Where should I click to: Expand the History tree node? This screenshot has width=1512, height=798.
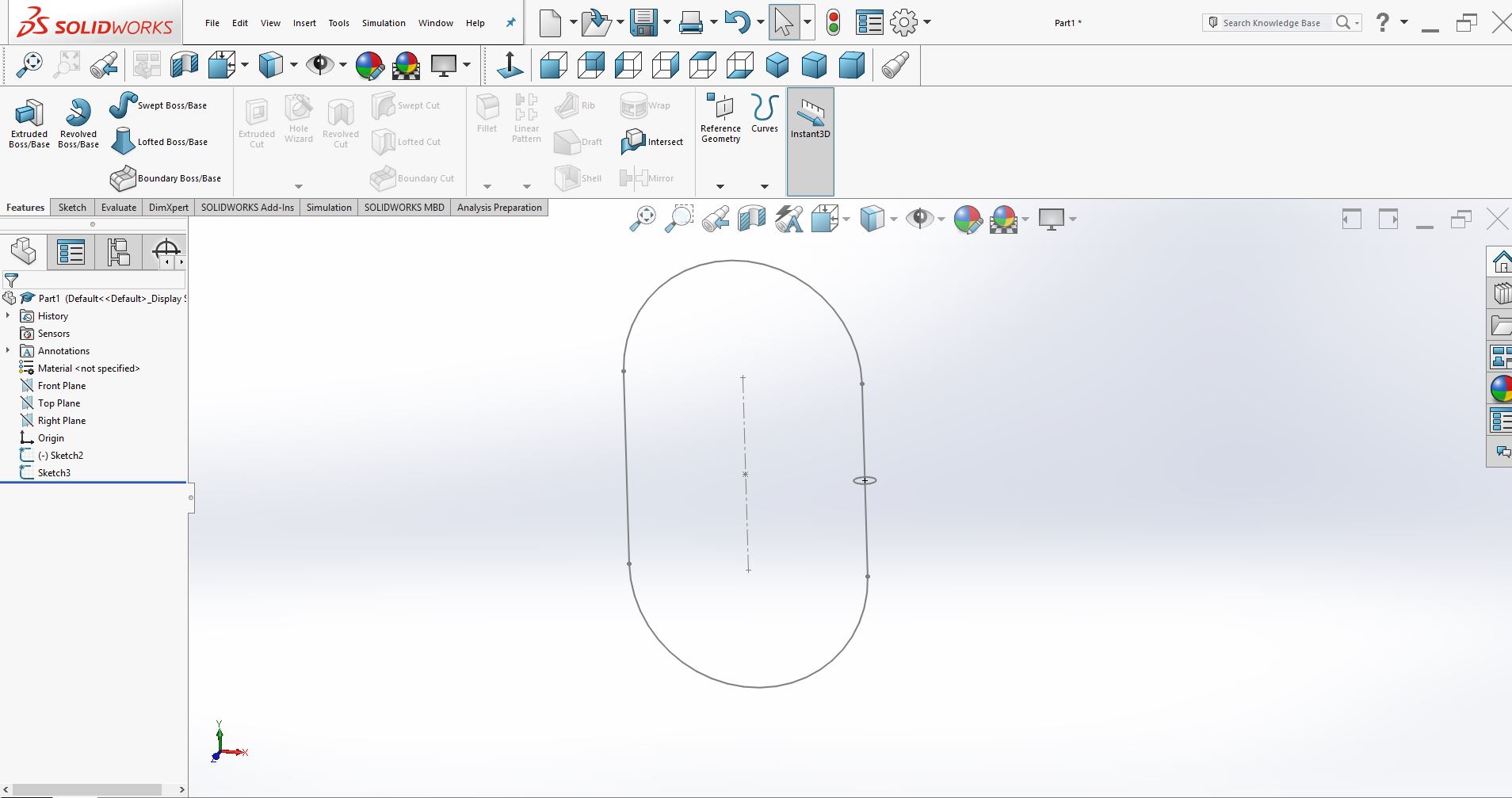pos(8,315)
